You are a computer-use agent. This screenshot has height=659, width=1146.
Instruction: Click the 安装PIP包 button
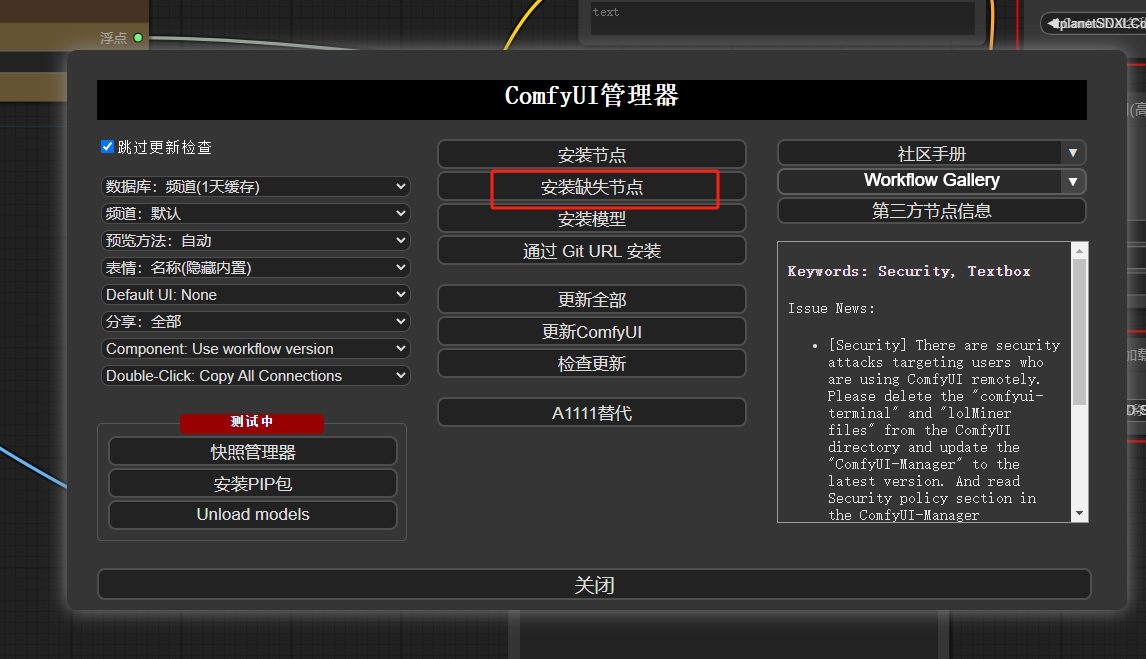tap(253, 484)
